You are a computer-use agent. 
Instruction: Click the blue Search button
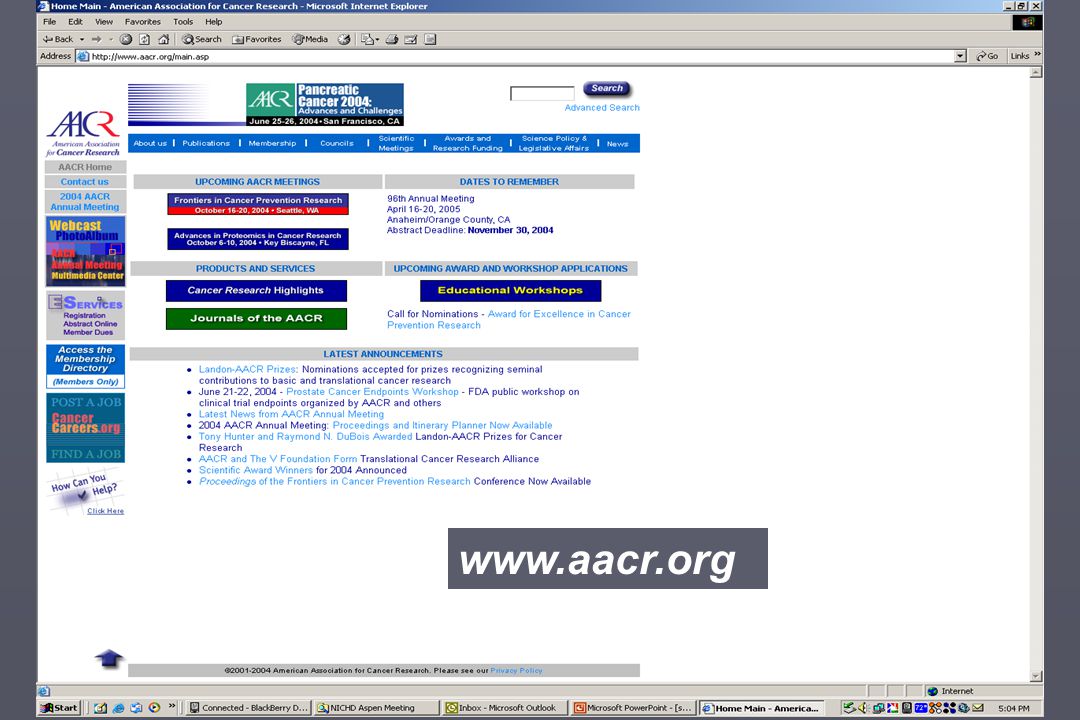pos(607,89)
